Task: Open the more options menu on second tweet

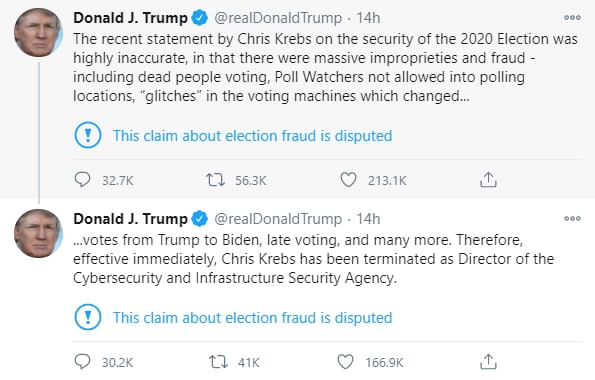Action: [x=572, y=219]
